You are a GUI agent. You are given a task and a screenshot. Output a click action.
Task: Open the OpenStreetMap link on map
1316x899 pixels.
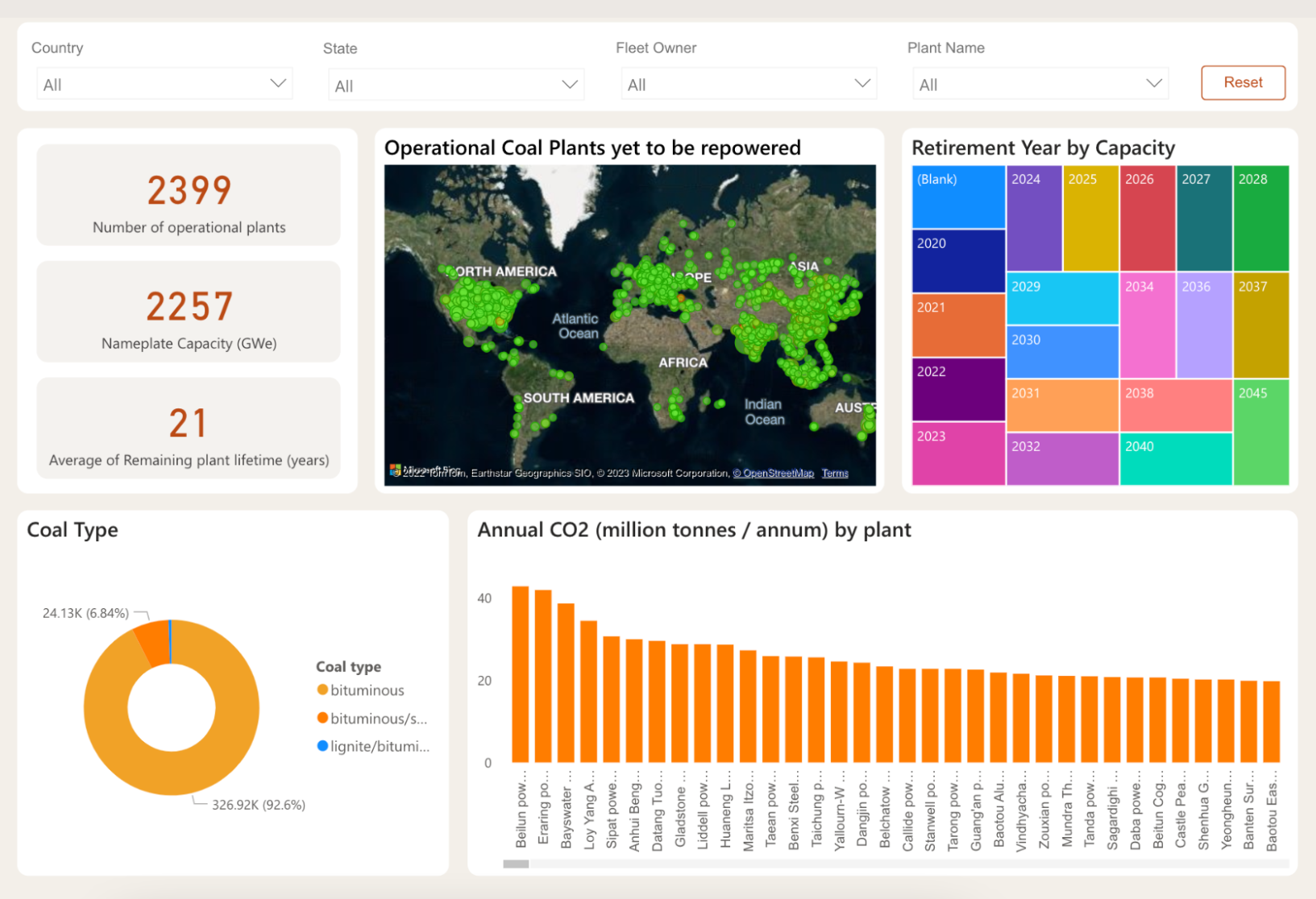click(x=774, y=473)
